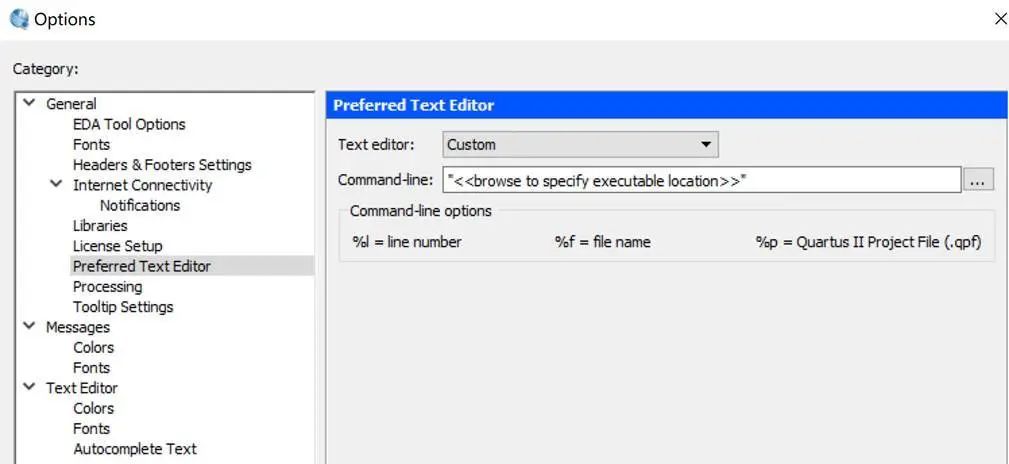
Task: Select Colors under Text Editor
Action: coord(93,409)
